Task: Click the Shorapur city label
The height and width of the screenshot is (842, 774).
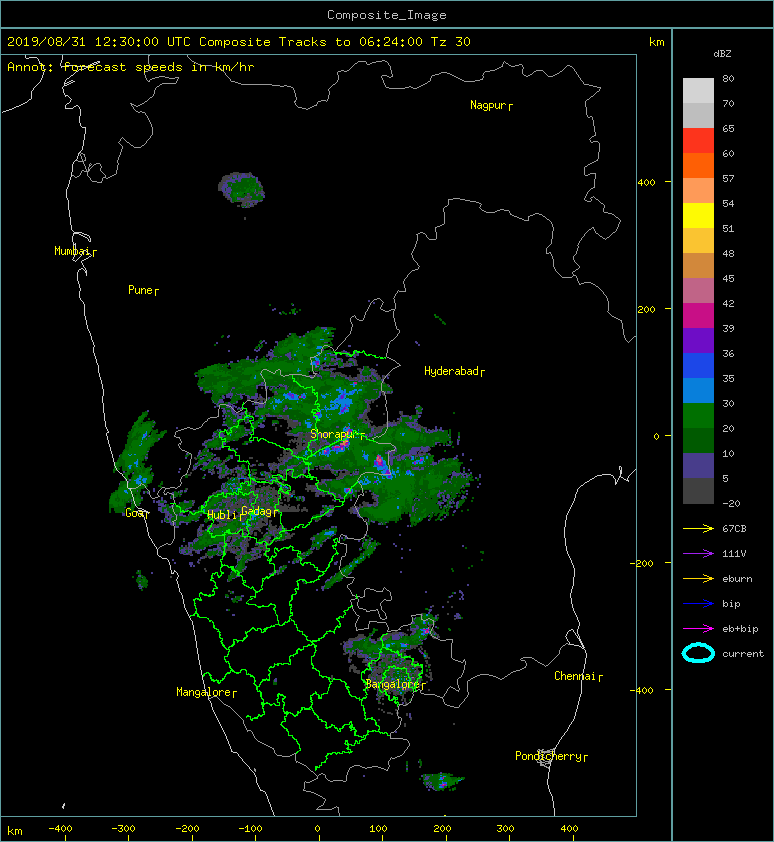Action: [333, 434]
